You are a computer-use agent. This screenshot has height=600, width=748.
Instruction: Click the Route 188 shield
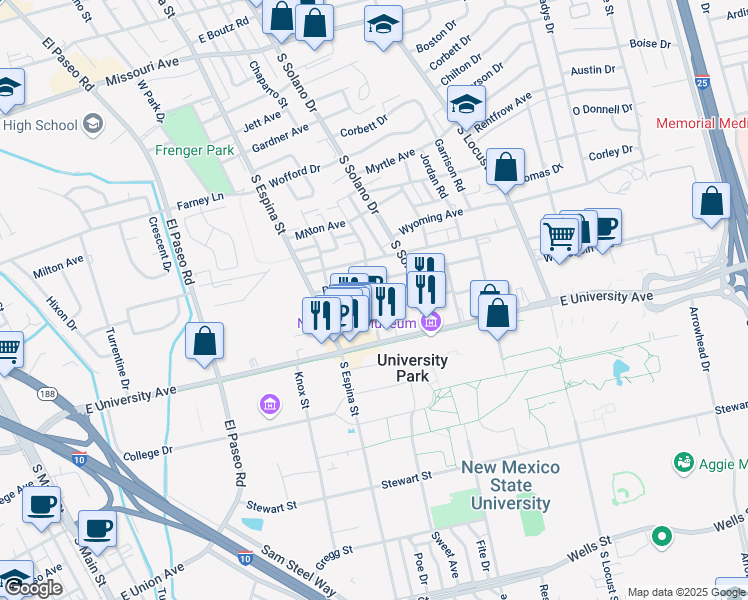pyautogui.click(x=48, y=394)
